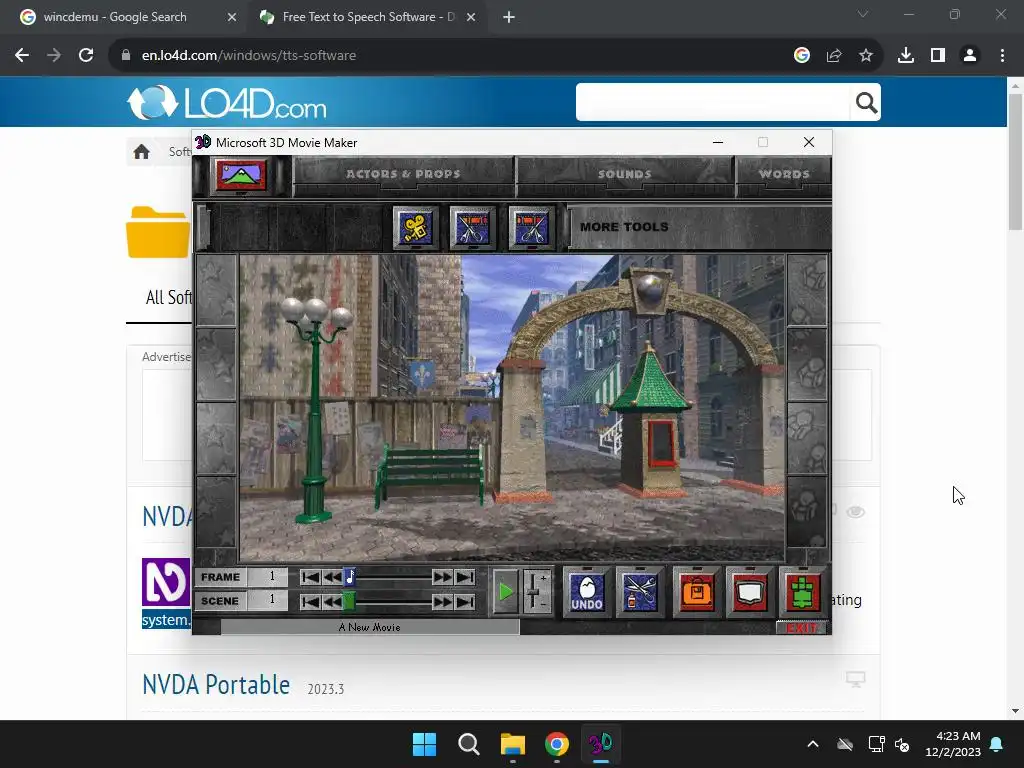Select the first scissors scene cut tool
The width and height of the screenshot is (1024, 768).
point(473,228)
